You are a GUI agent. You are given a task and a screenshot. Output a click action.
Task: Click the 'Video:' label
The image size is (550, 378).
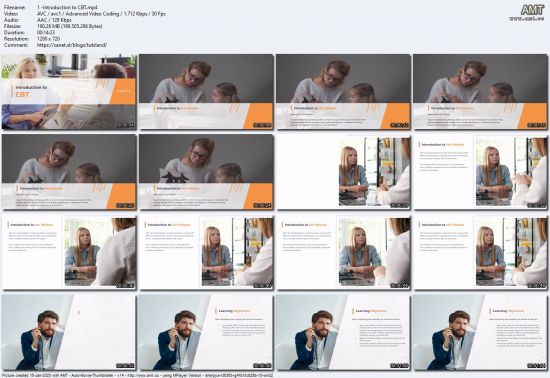coord(11,14)
